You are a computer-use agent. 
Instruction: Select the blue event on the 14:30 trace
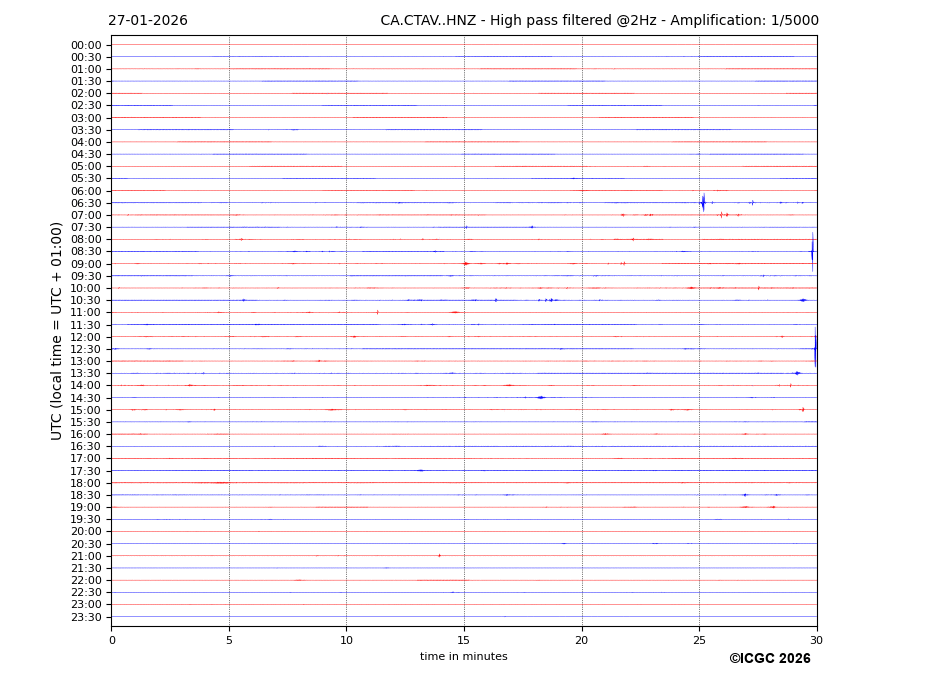click(541, 397)
